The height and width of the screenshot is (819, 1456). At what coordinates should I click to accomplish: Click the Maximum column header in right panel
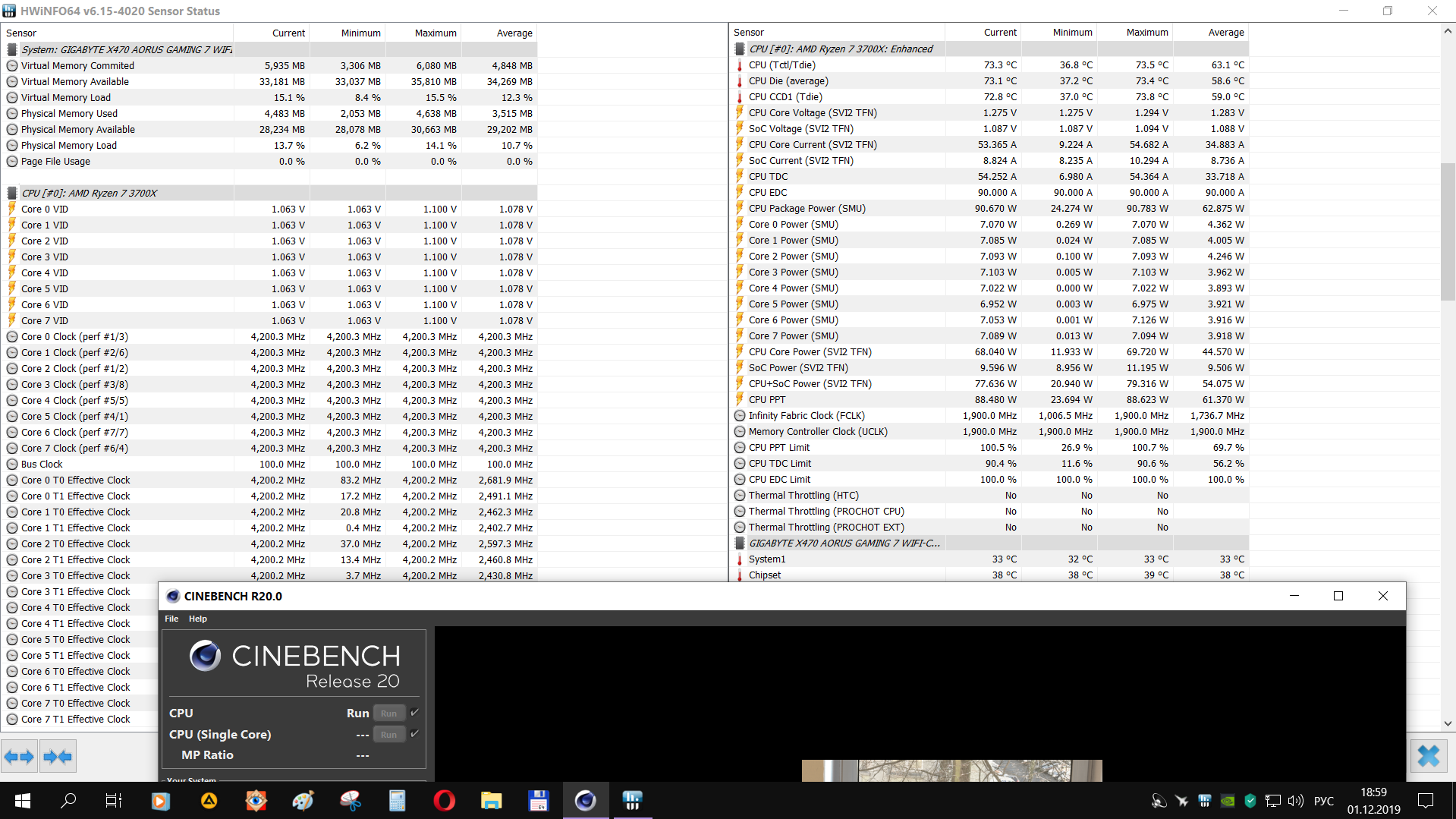[1135, 32]
